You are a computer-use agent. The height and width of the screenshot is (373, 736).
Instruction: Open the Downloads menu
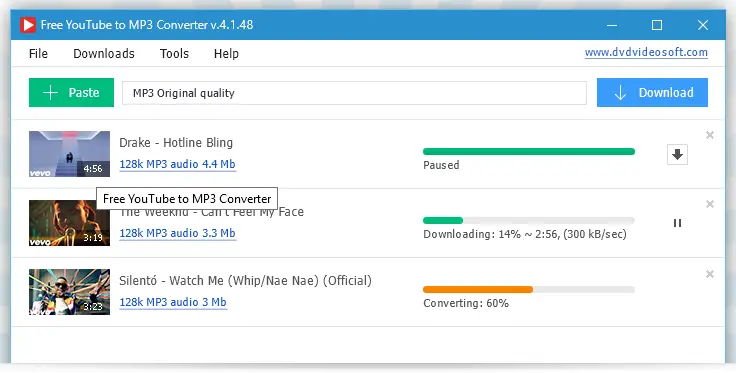[104, 53]
